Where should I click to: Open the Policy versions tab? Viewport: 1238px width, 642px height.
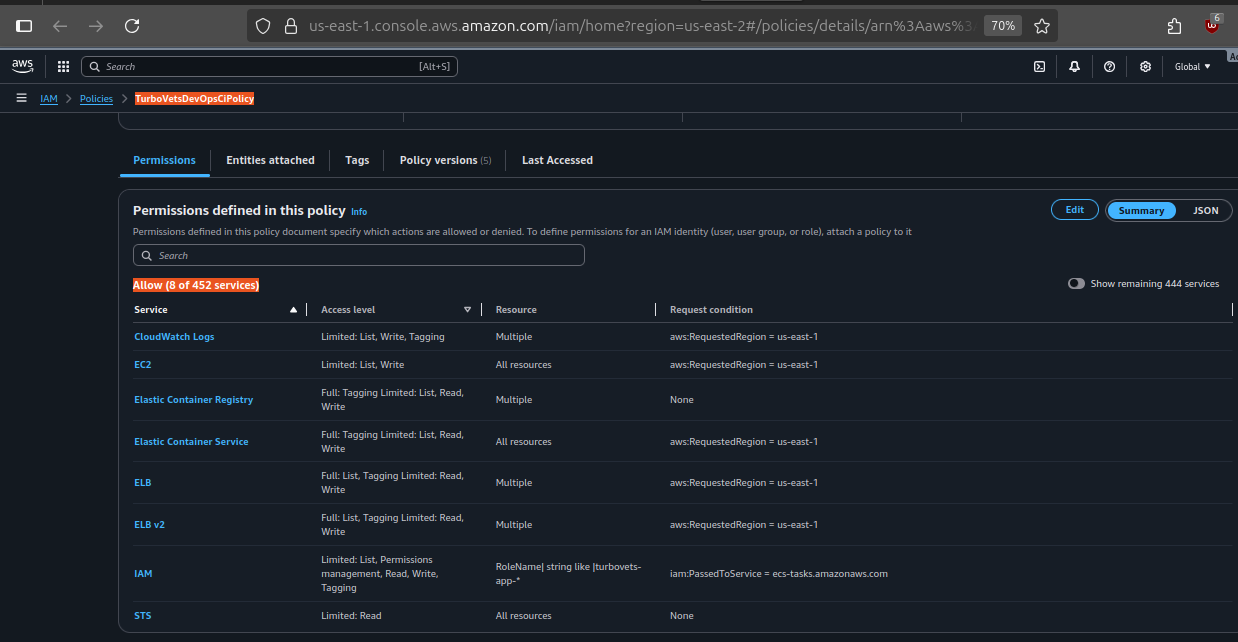click(x=438, y=160)
